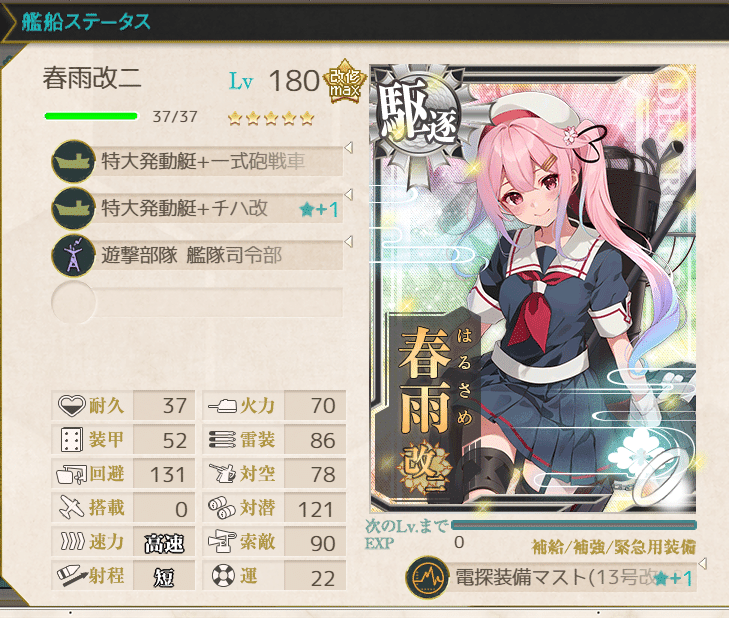
Task: Select the 遊撃部隊 艦隊司令部 equipment entry
Action: click(197, 255)
